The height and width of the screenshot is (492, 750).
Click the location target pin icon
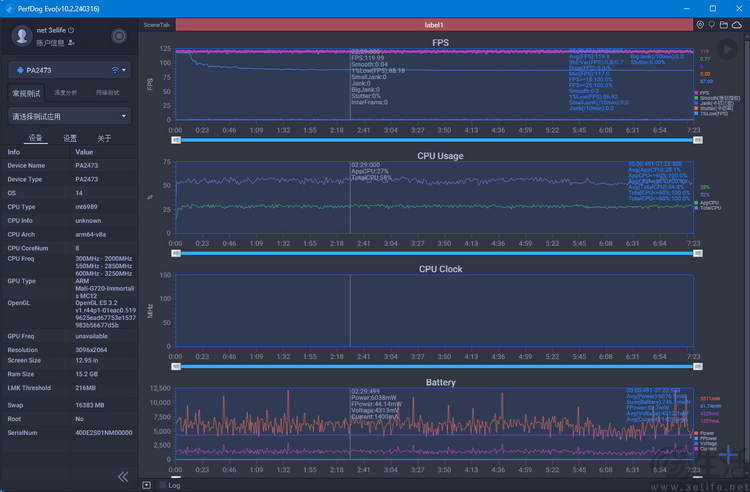click(700, 25)
